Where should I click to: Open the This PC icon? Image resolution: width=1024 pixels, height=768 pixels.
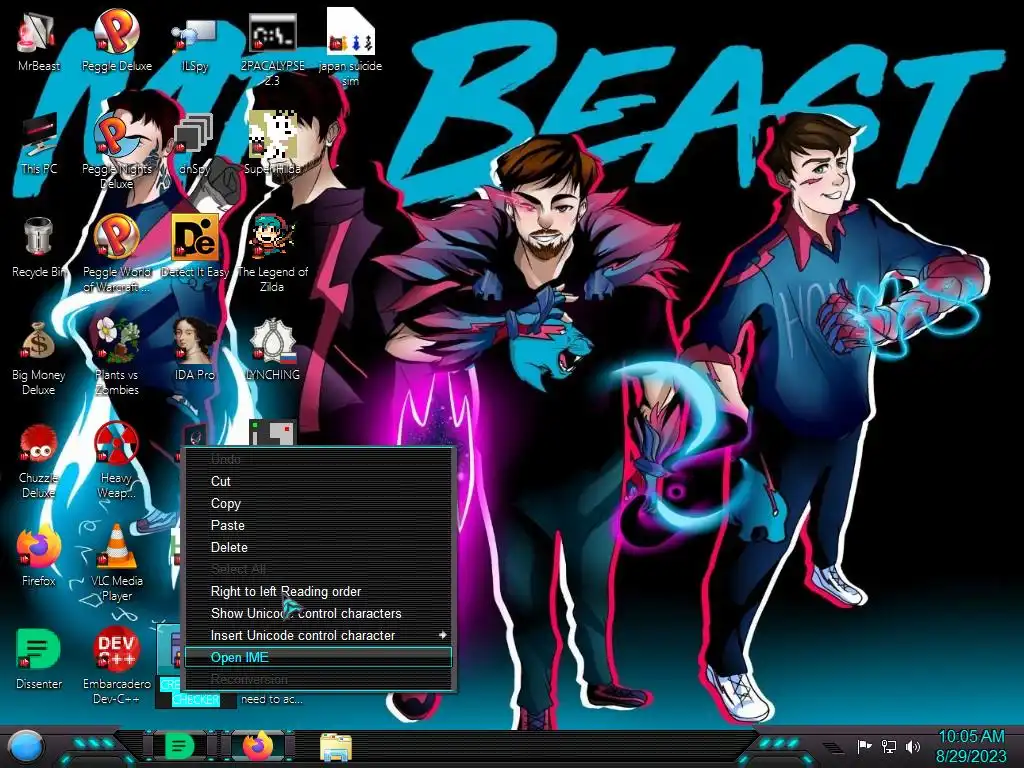(x=38, y=145)
